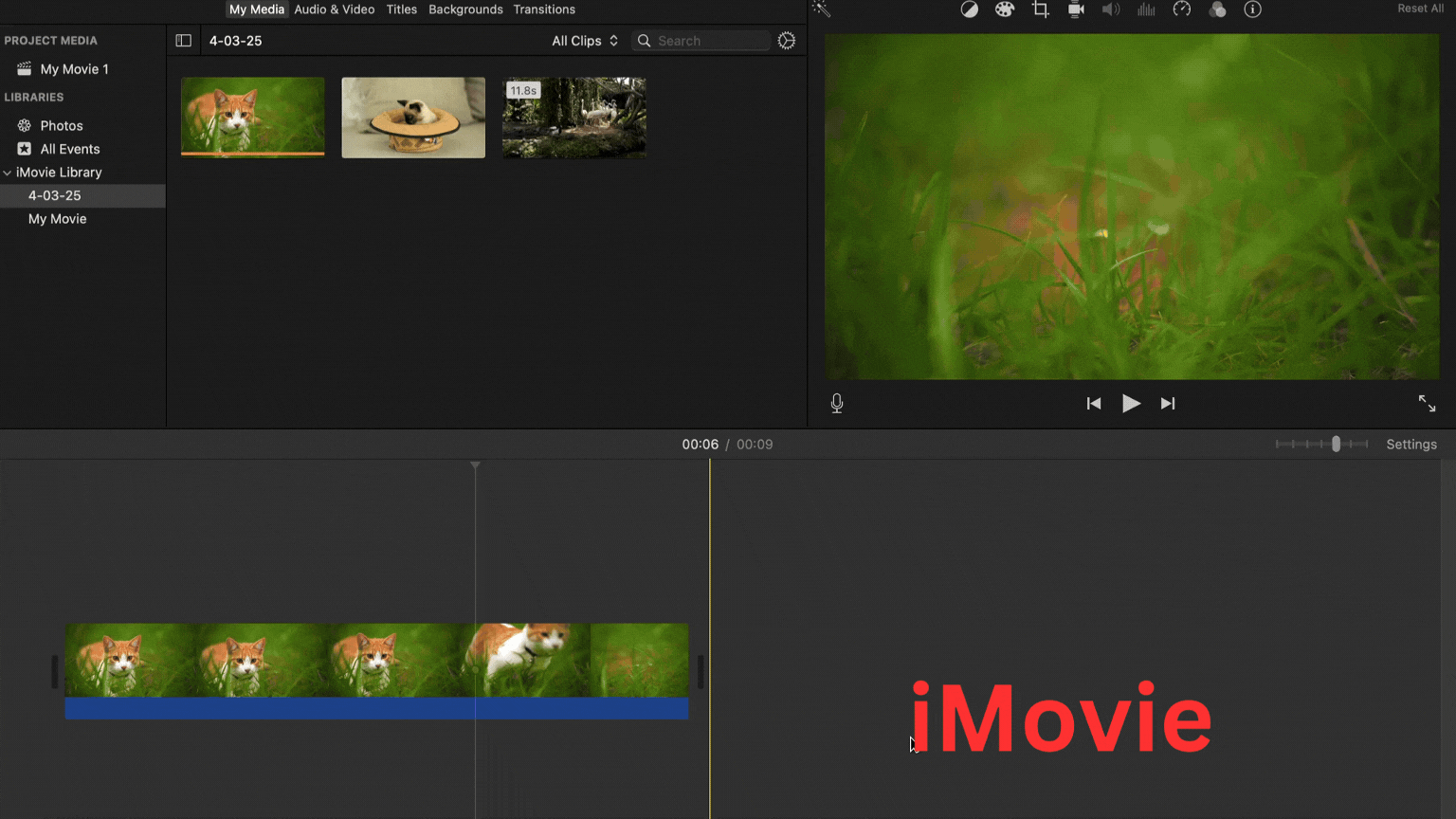Click the playhead marker atop timeline
Viewport: 1456px width, 819px height.
tap(475, 464)
